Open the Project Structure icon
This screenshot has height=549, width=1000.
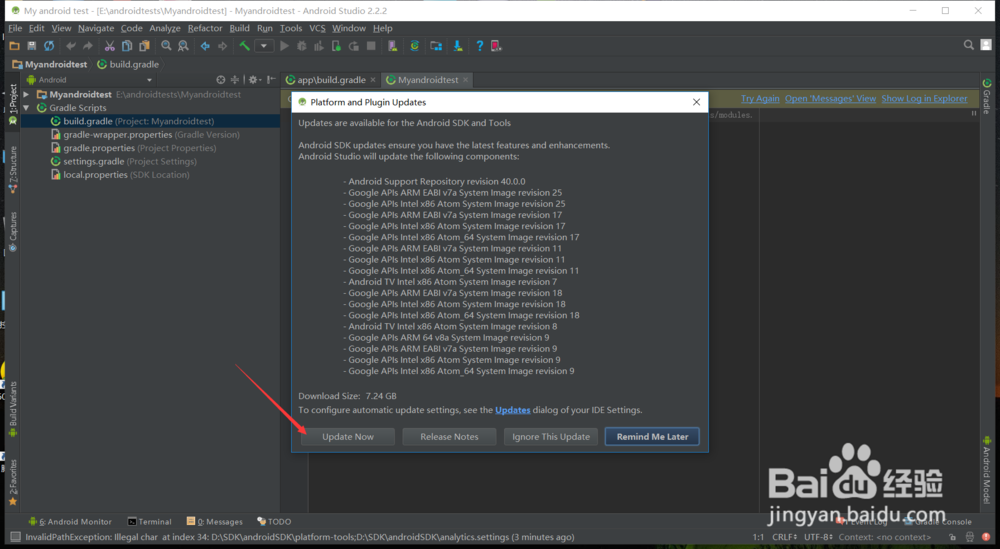pyautogui.click(x=436, y=46)
